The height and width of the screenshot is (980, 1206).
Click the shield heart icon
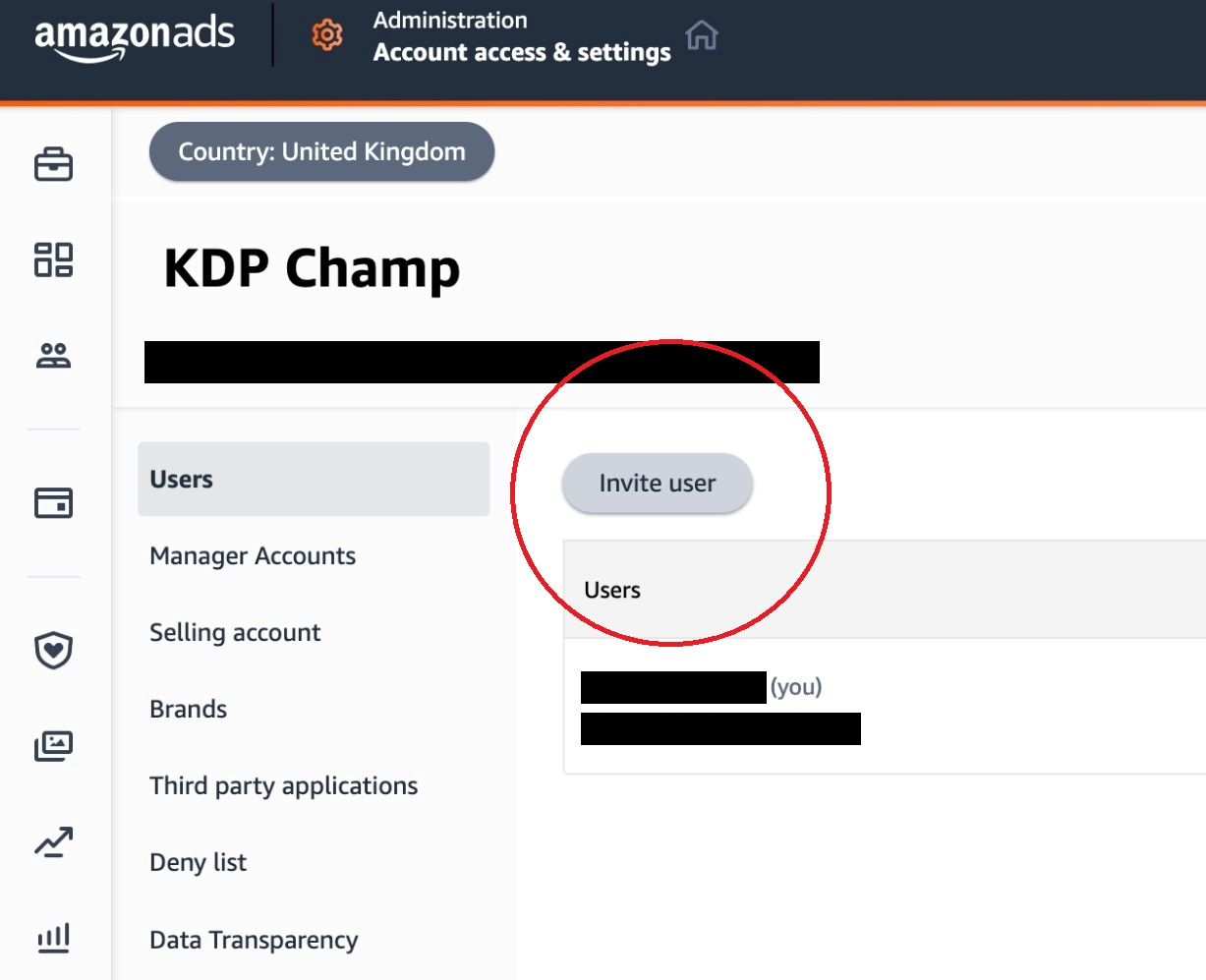tap(53, 650)
